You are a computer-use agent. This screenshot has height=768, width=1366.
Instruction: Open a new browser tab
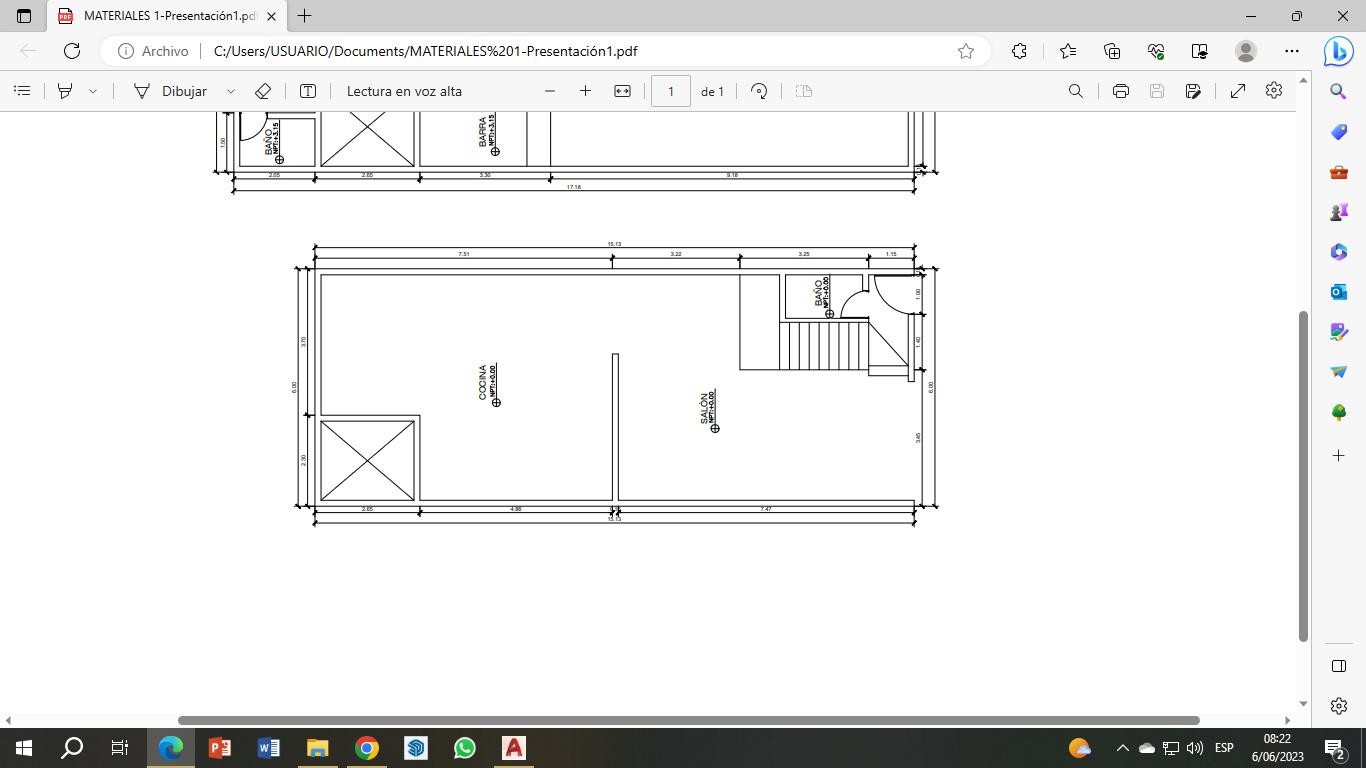304,16
